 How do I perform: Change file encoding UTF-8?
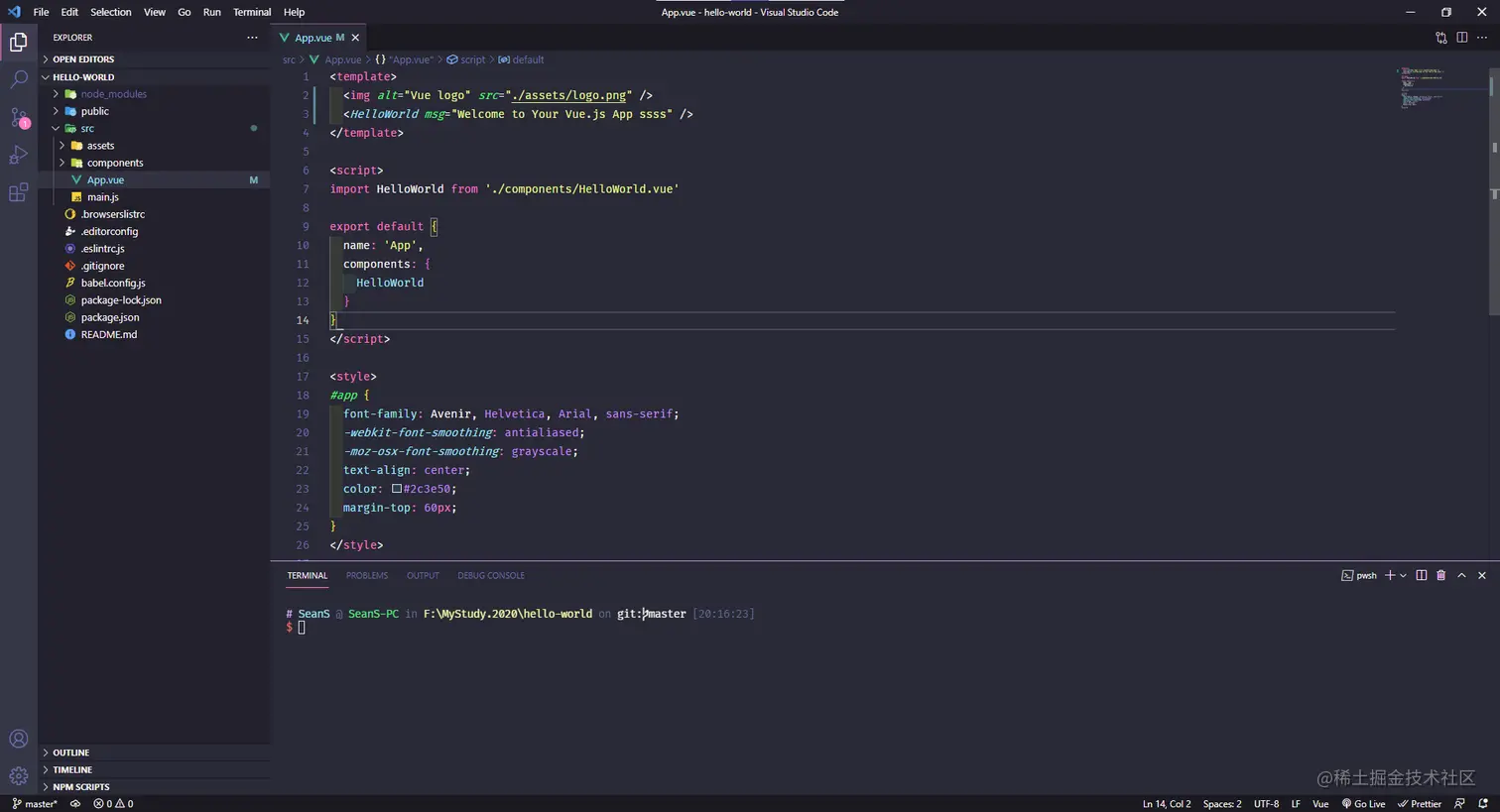(1267, 804)
